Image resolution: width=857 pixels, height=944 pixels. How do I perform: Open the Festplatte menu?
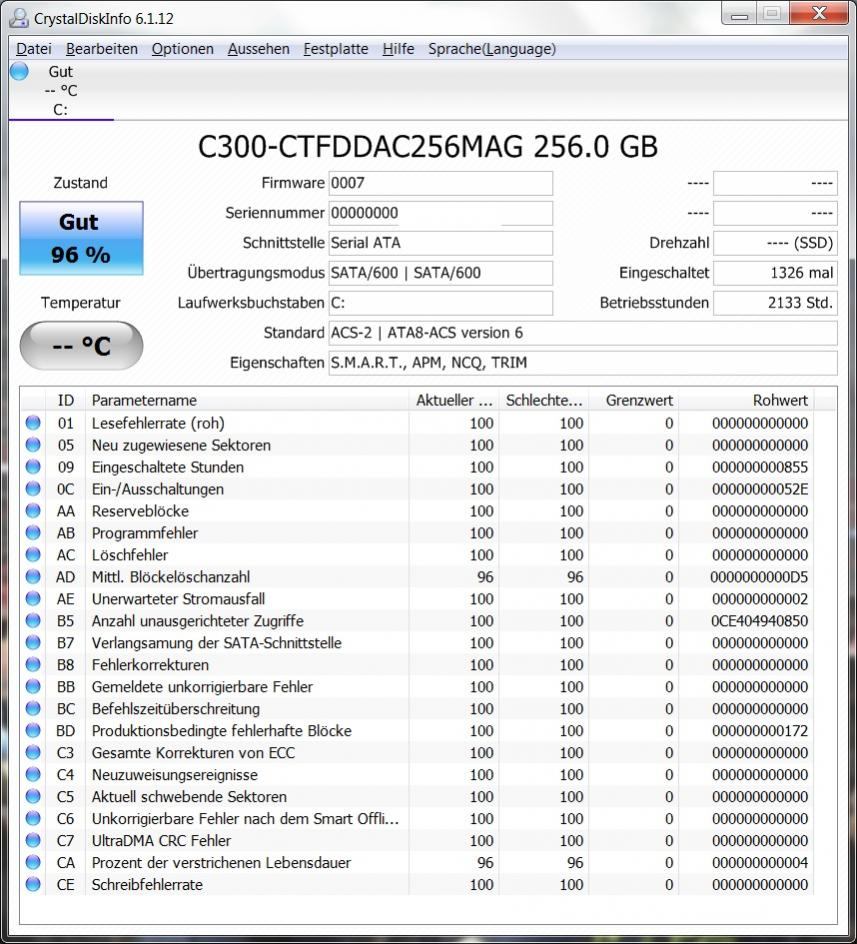pyautogui.click(x=335, y=49)
